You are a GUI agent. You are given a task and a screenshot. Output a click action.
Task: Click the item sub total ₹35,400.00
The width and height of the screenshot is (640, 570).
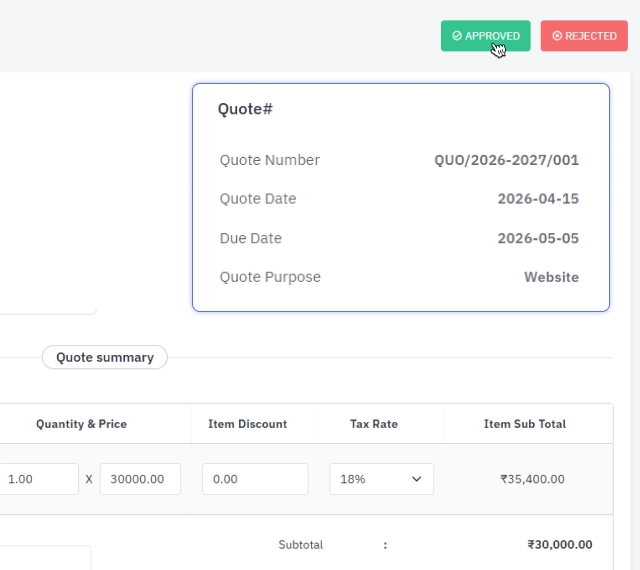532,479
